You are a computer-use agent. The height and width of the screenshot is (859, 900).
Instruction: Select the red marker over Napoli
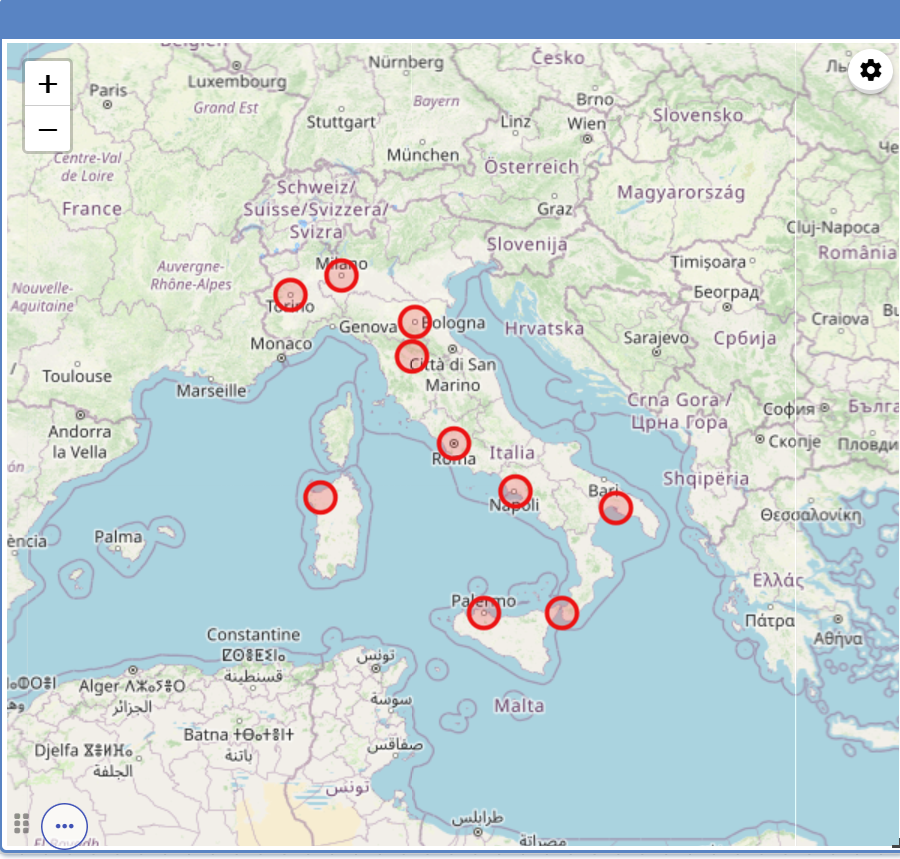pos(515,491)
